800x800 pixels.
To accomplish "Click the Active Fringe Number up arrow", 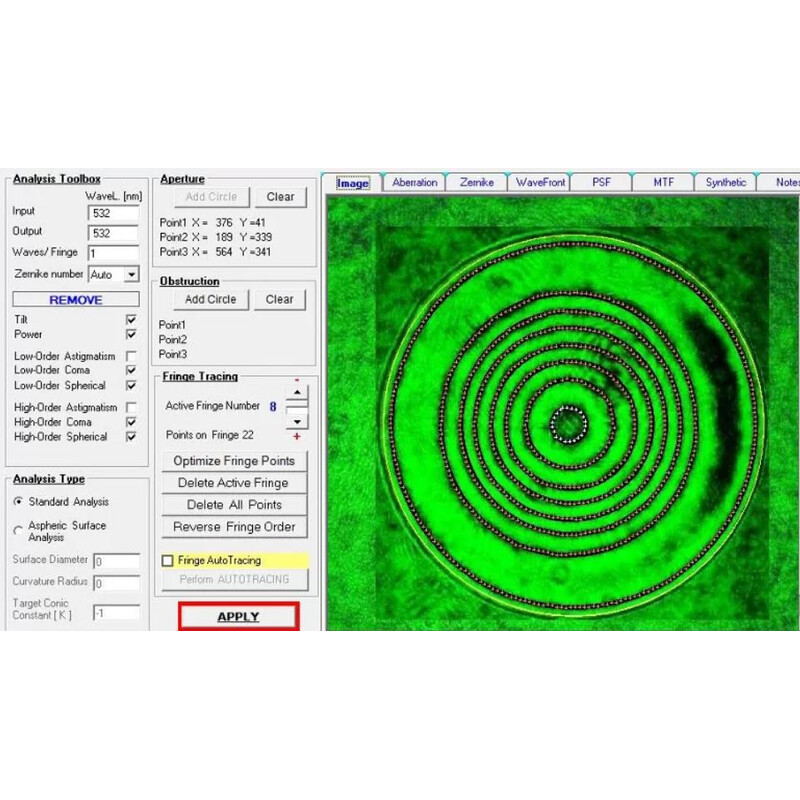I will pyautogui.click(x=297, y=392).
